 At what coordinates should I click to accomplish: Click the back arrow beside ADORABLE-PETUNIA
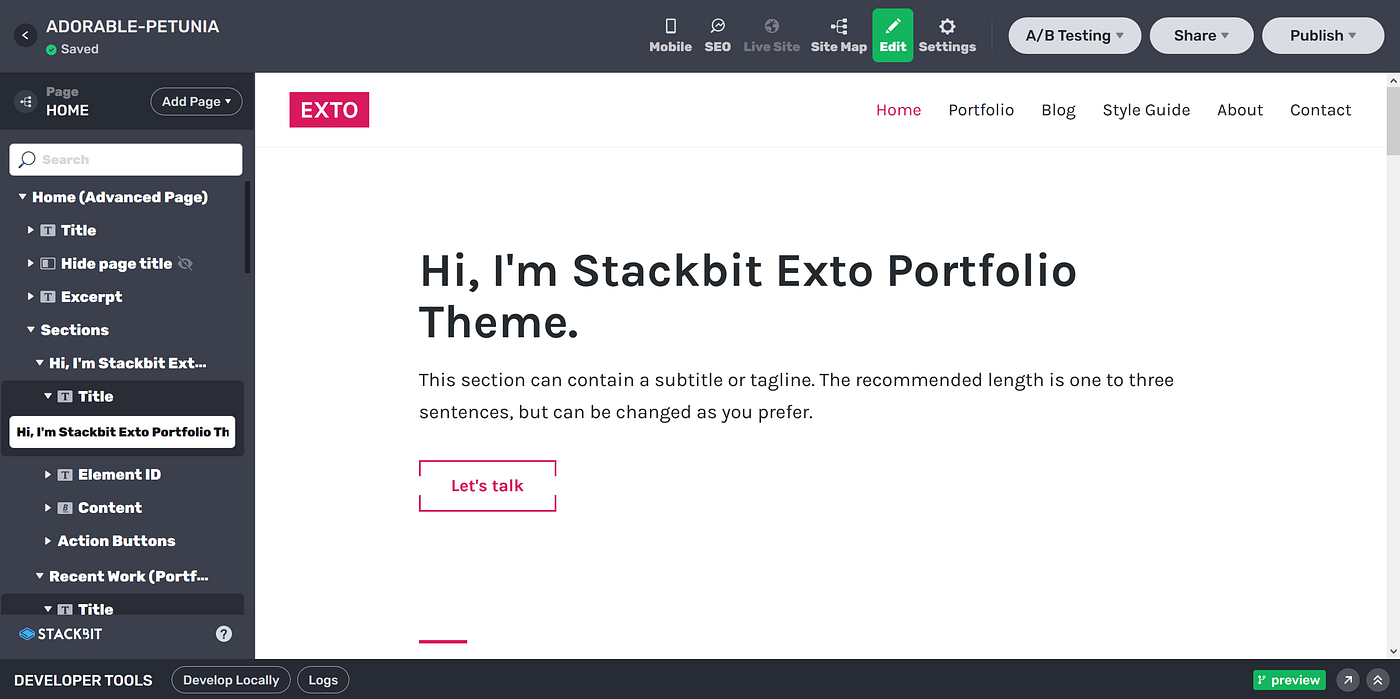[x=25, y=35]
